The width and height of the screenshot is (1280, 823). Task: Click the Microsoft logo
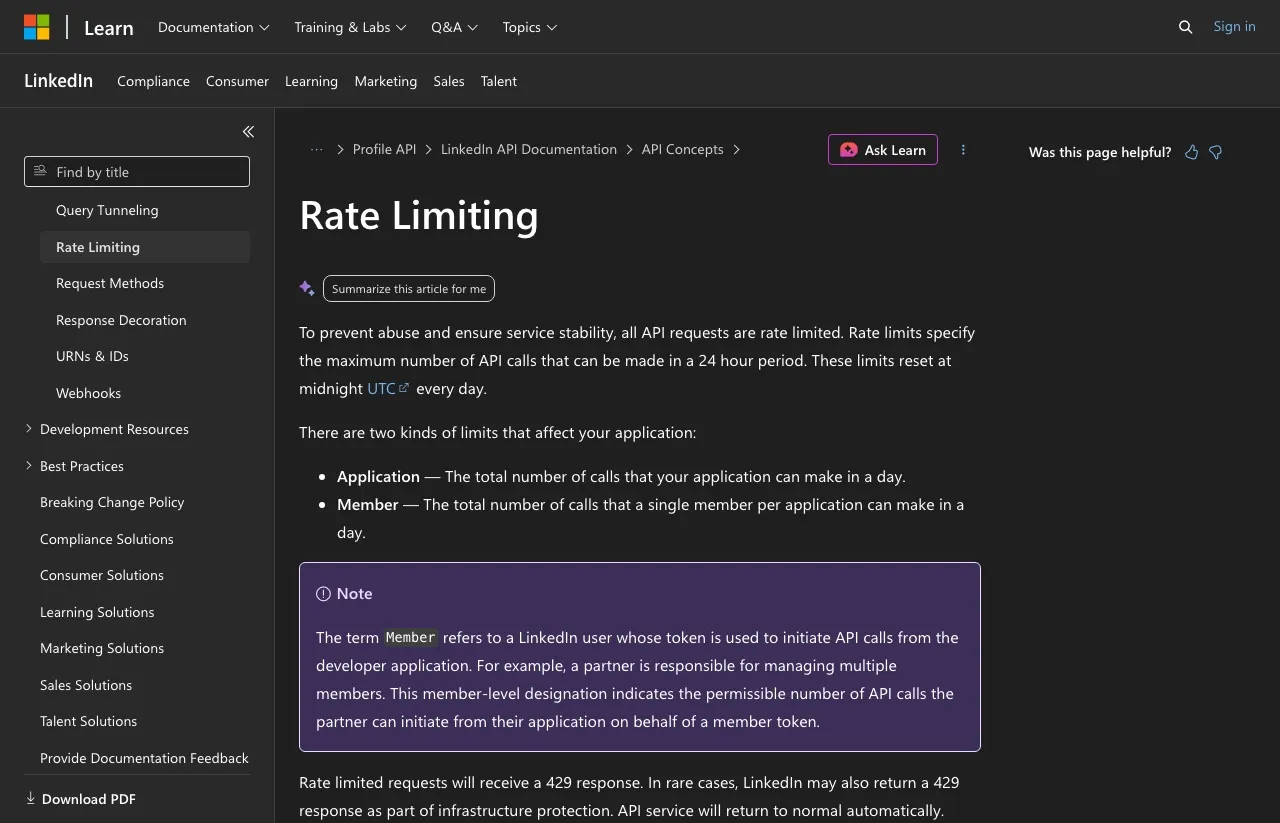point(37,27)
